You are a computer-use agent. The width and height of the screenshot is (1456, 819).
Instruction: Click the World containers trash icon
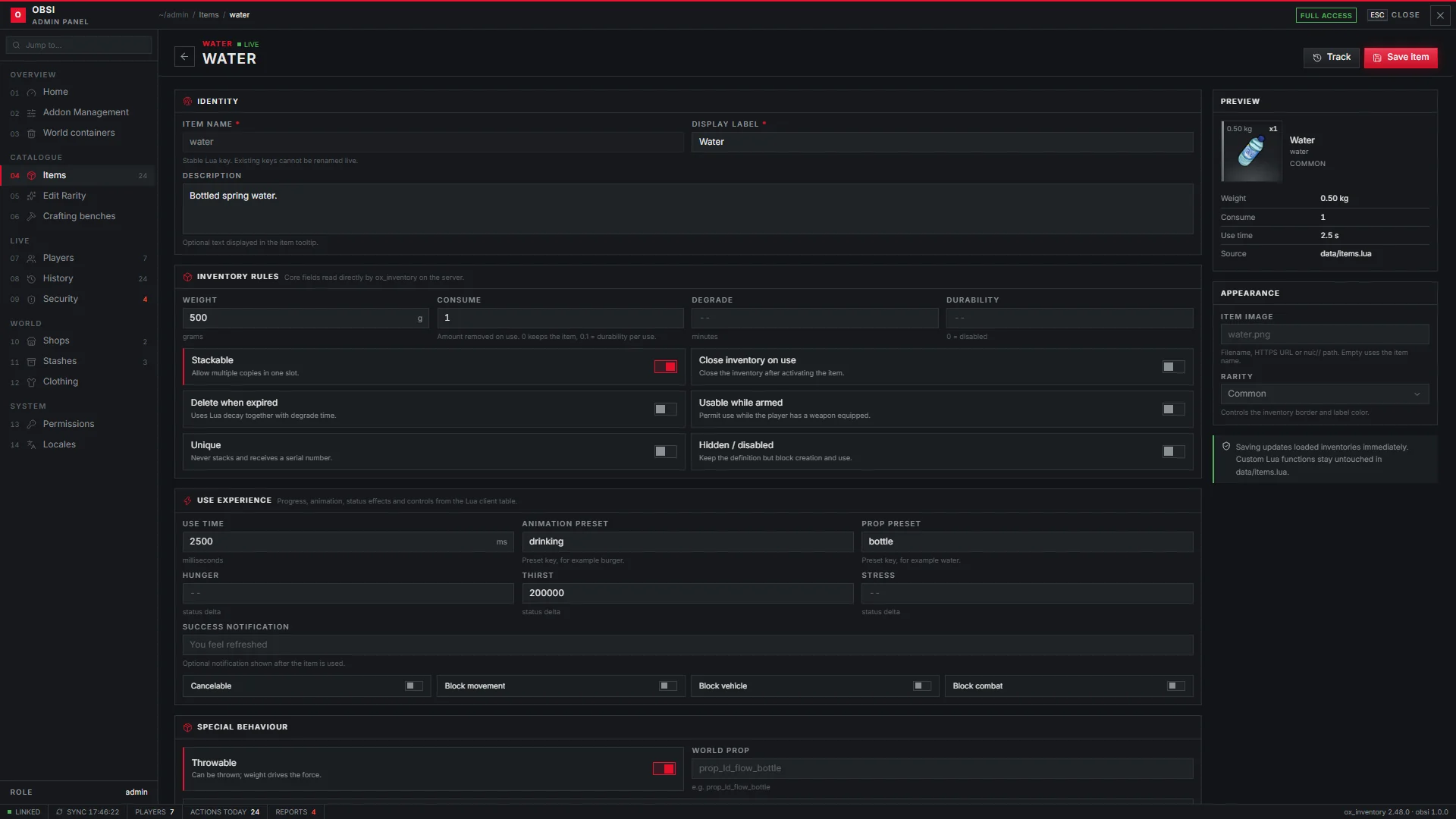[31, 133]
